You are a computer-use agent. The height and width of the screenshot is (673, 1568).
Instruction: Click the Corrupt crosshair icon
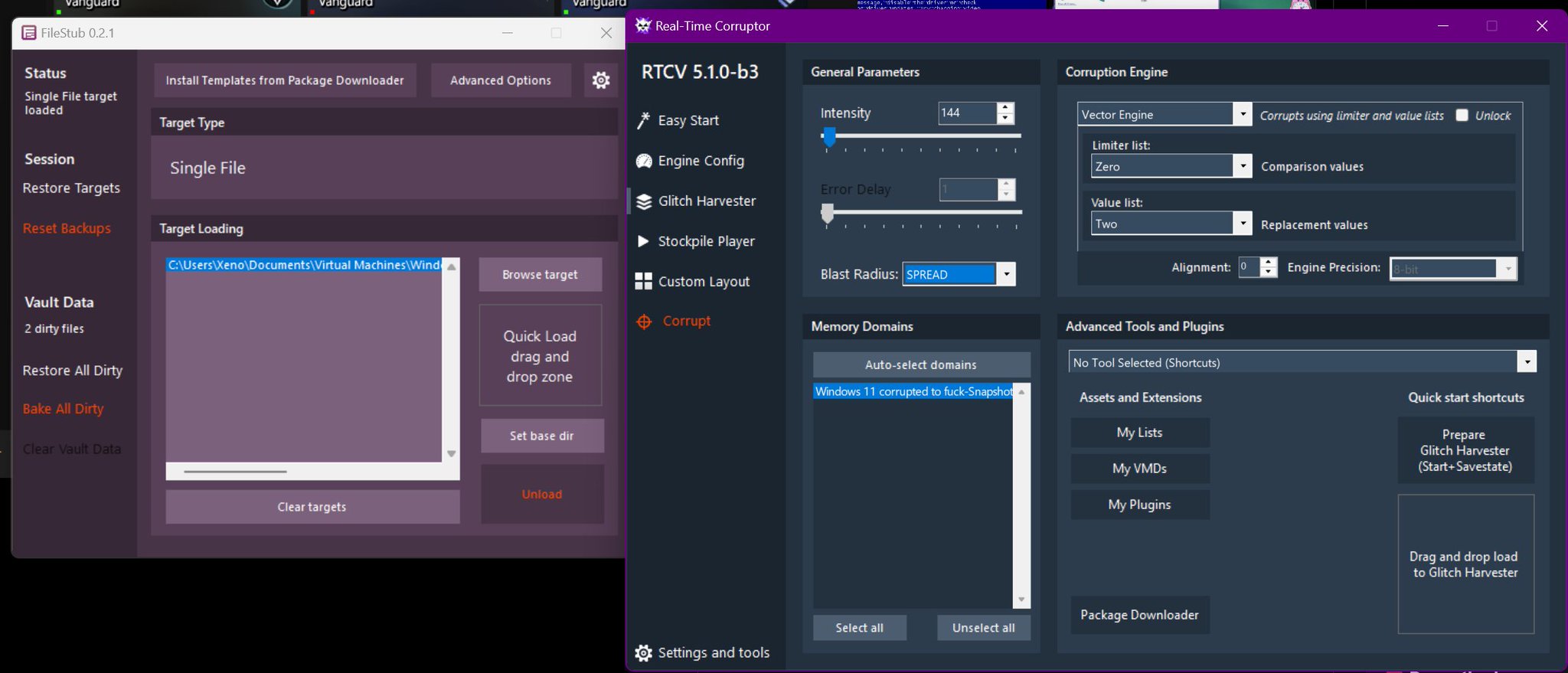644,322
